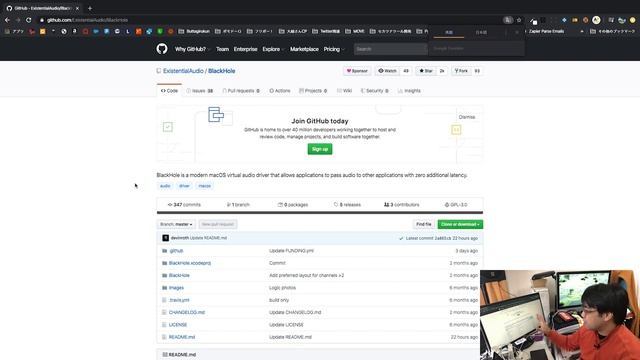Open the Team page link
The width and height of the screenshot is (640, 360).
coord(222,49)
